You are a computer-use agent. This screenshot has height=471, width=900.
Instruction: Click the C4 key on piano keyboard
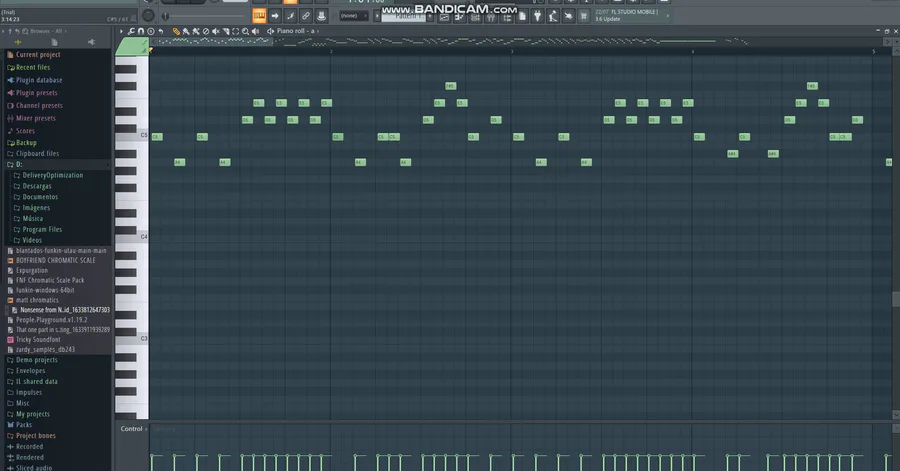click(132, 238)
